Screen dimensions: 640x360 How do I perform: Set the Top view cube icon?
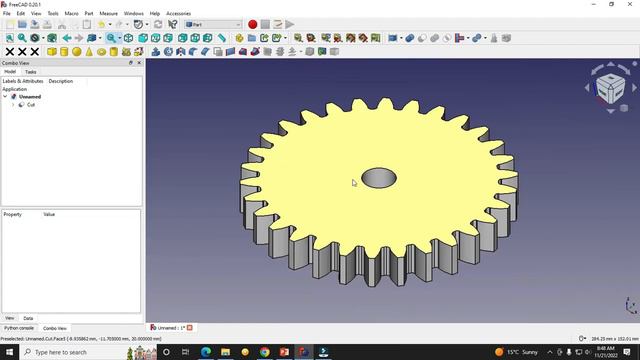[156, 38]
